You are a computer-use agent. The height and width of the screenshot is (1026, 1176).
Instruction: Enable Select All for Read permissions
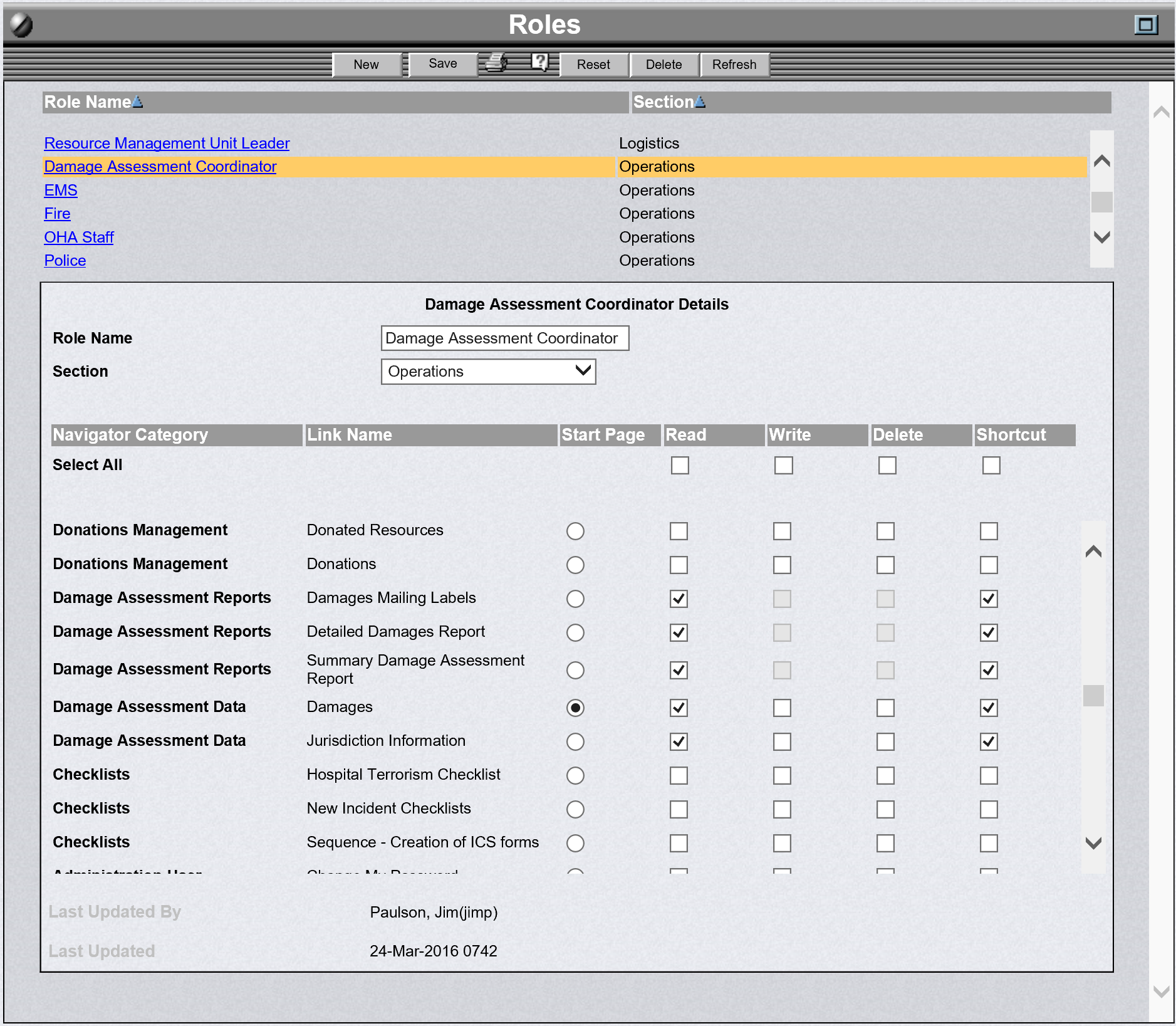point(679,465)
